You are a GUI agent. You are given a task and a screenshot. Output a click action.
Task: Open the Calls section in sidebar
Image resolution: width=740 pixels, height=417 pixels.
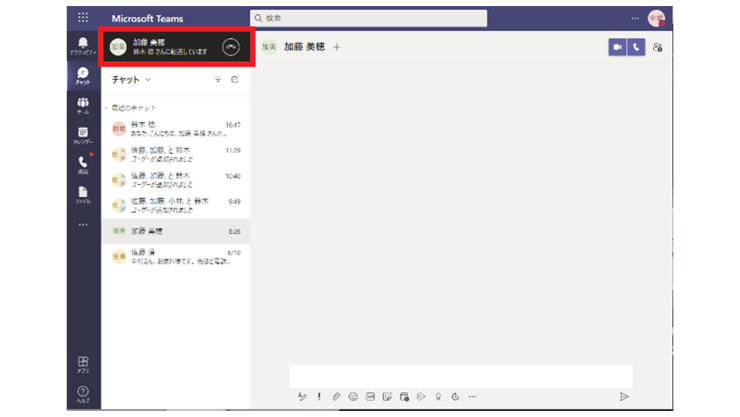tap(83, 165)
